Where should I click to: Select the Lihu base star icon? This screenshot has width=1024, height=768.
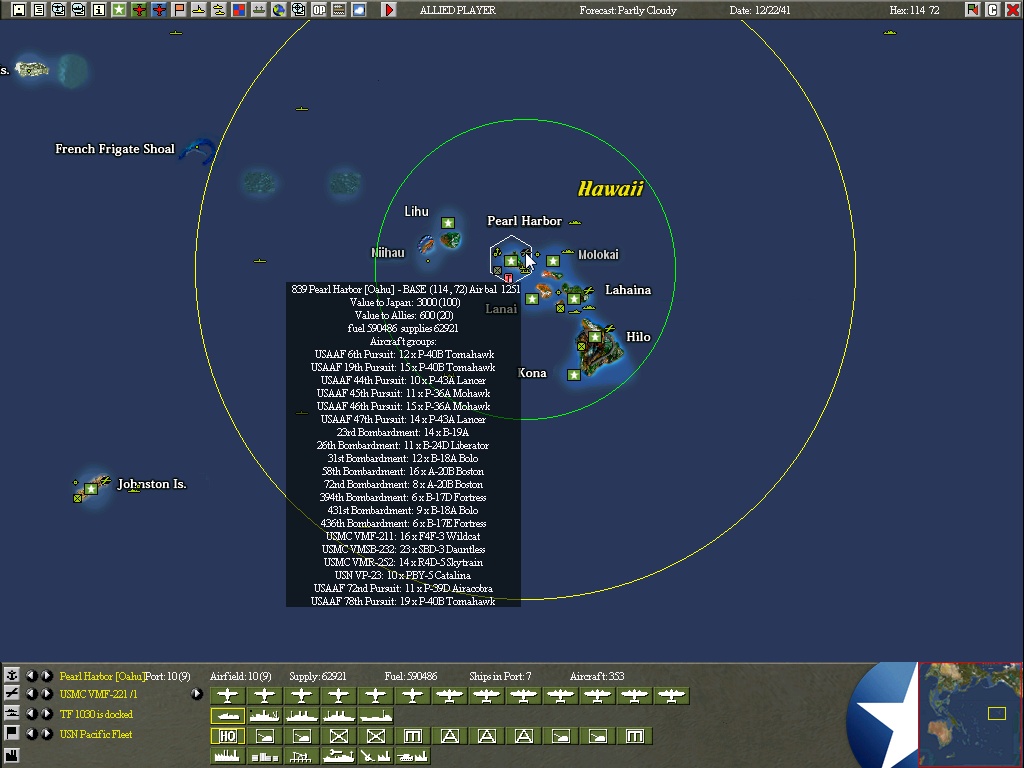tap(448, 223)
